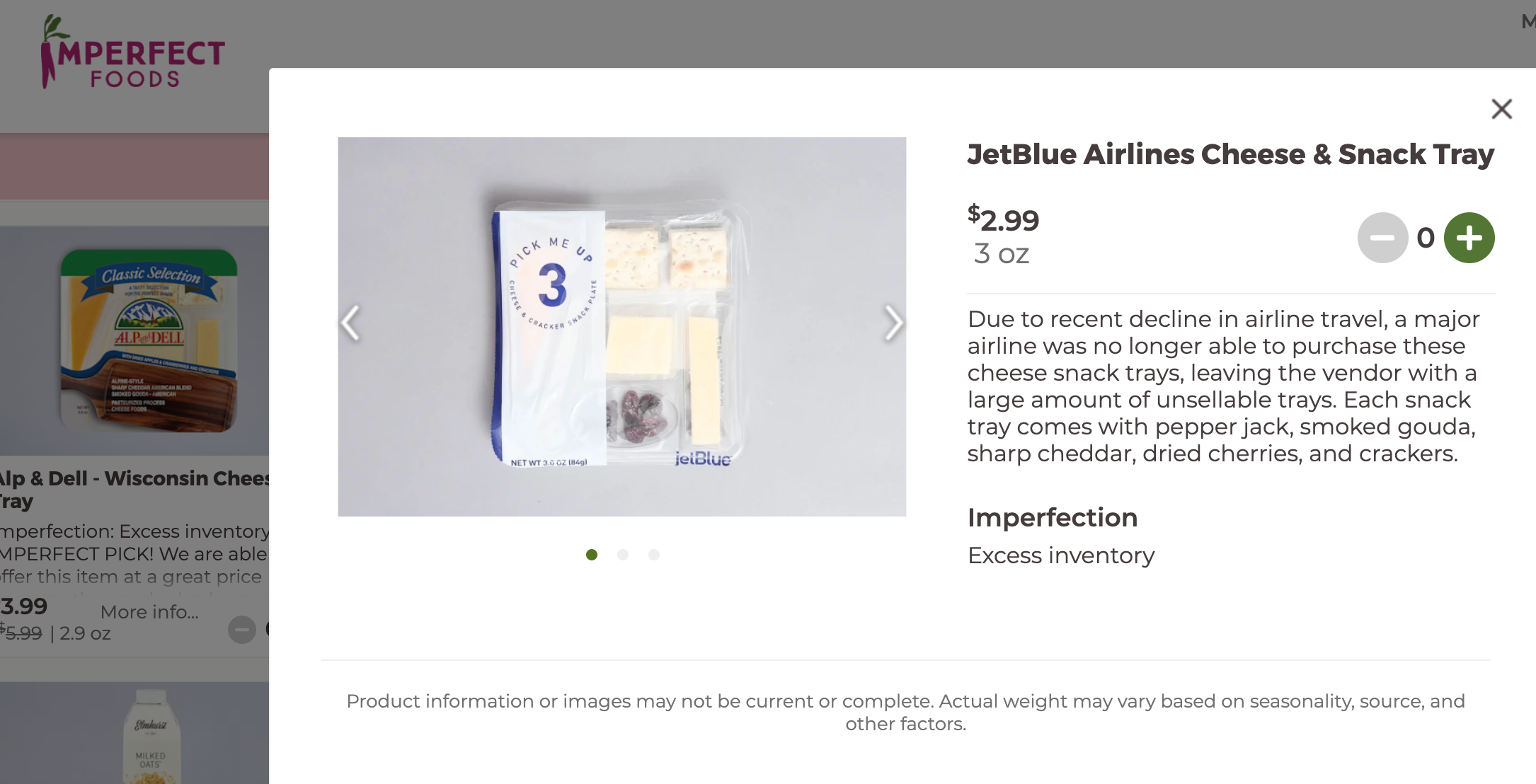Click the partially visible top-right menu item
The image size is (1536, 784).
1528,22
